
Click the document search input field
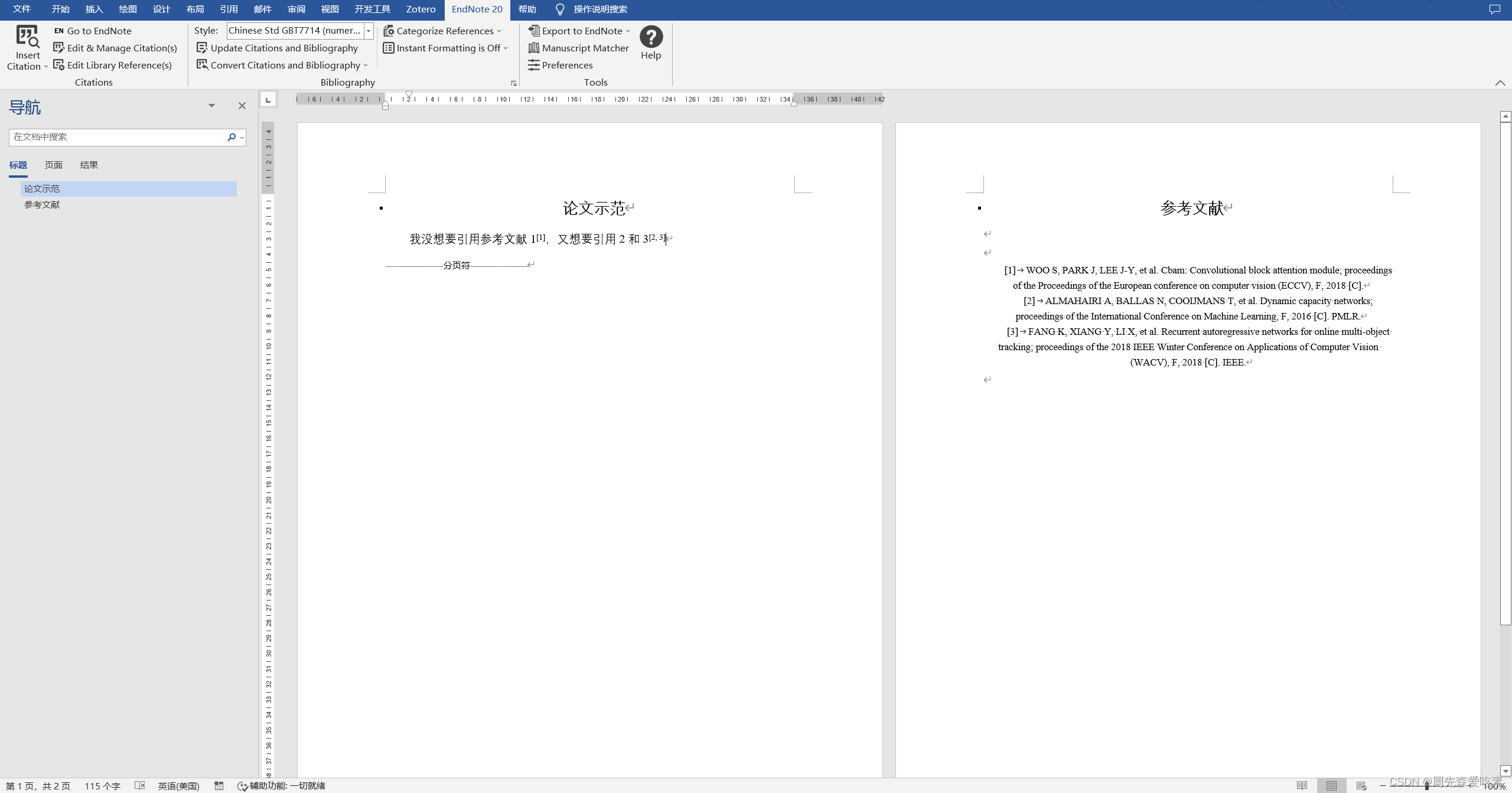pyautogui.click(x=118, y=137)
